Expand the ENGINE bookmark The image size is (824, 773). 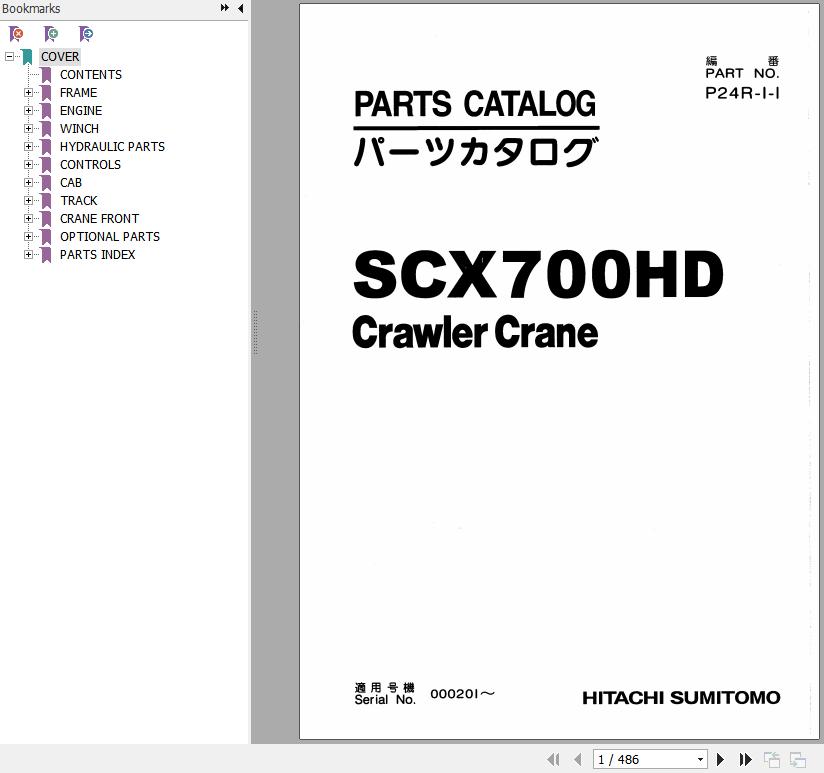[x=28, y=110]
